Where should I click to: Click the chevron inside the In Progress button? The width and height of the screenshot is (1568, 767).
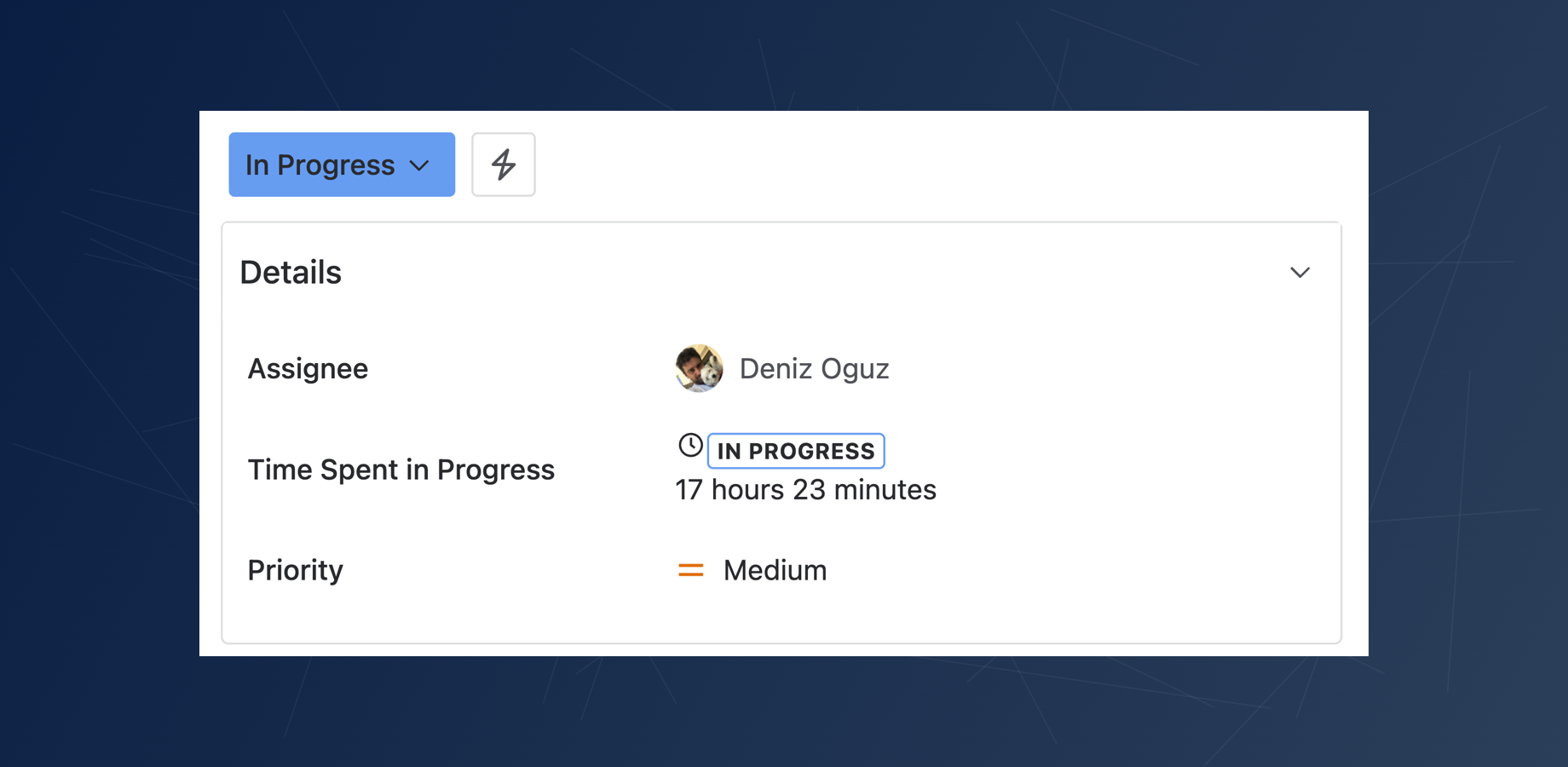(418, 164)
